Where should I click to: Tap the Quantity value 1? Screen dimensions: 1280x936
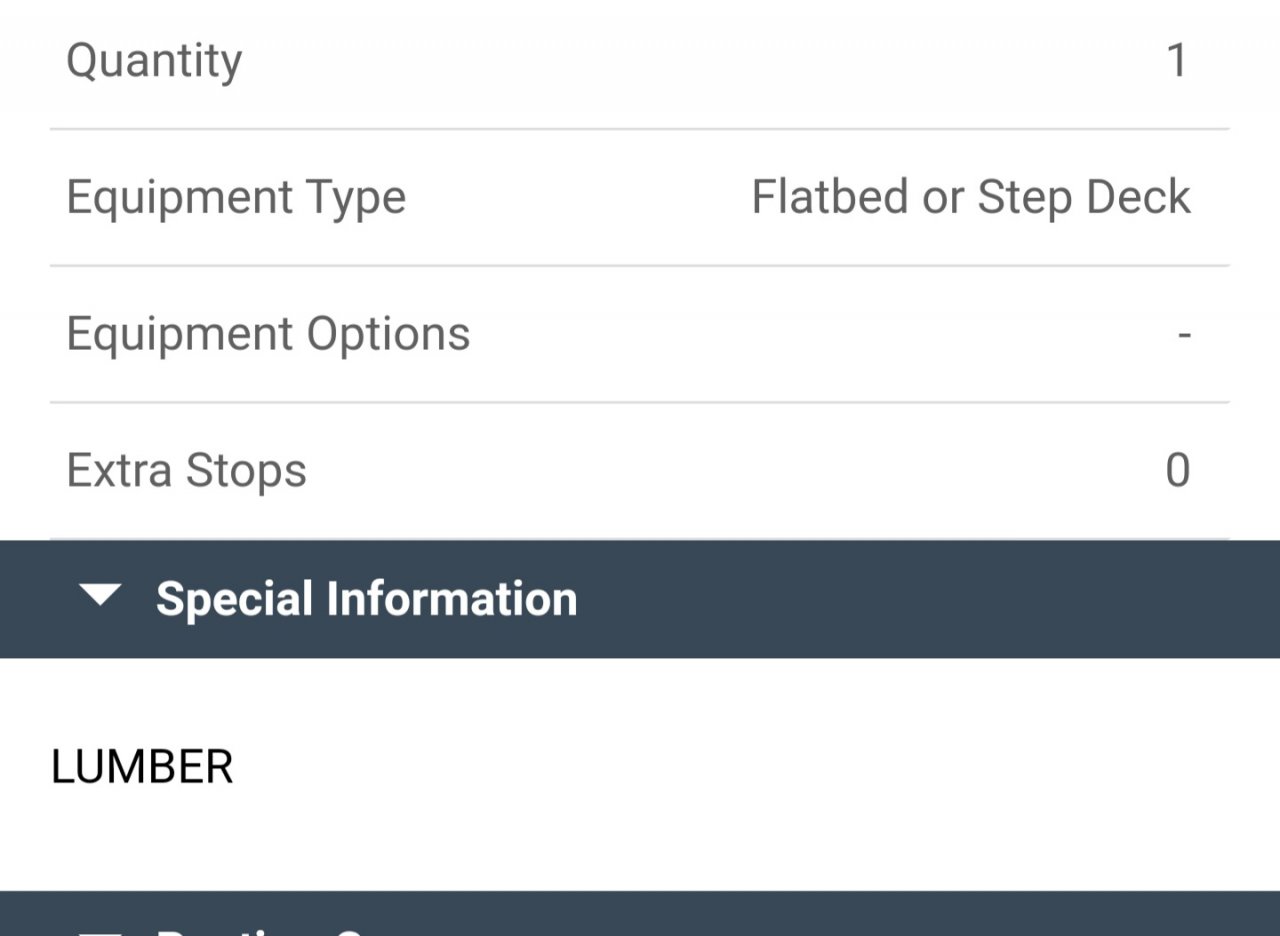[1177, 61]
